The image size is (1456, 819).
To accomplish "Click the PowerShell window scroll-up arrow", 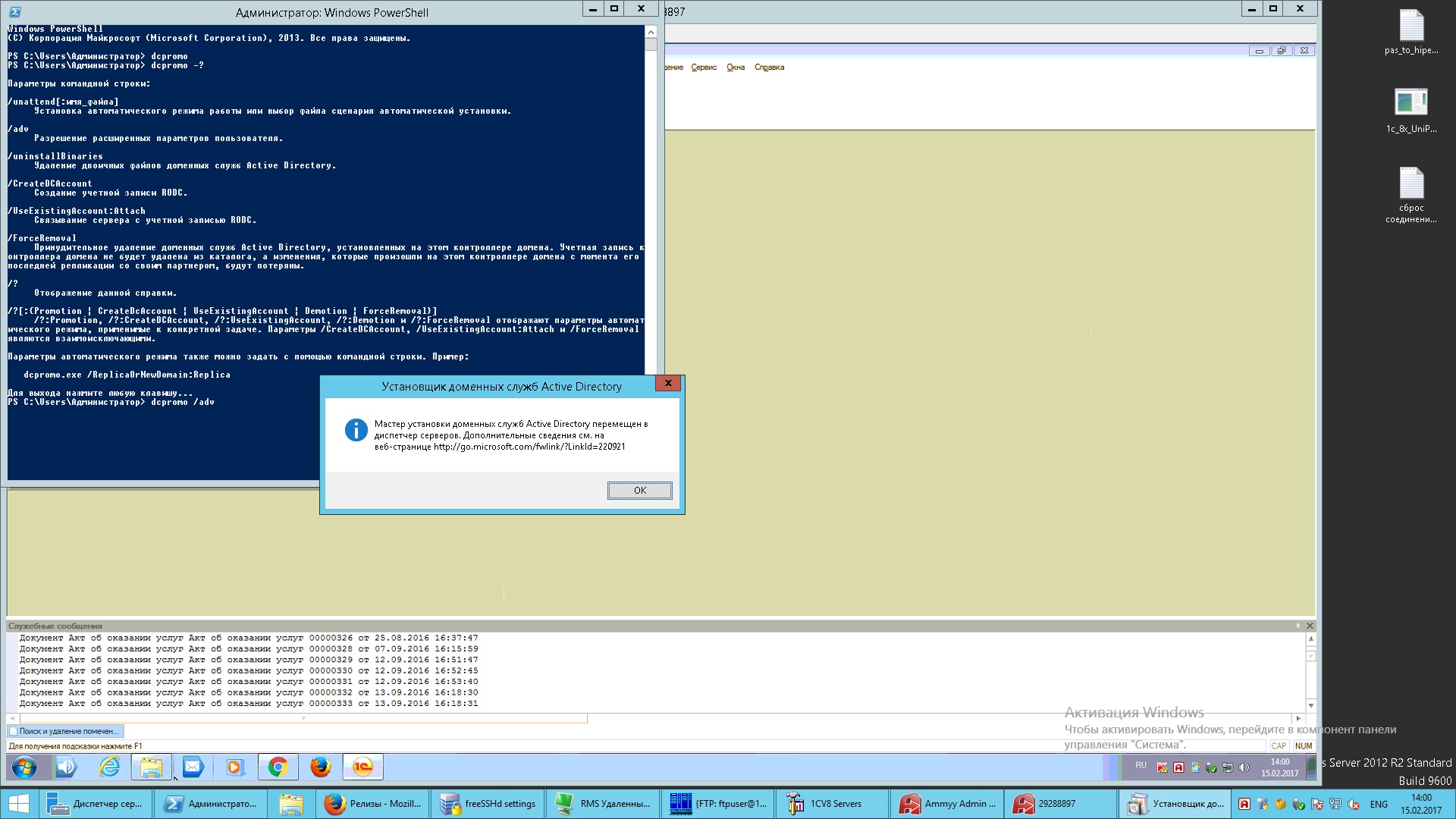I will [651, 32].
